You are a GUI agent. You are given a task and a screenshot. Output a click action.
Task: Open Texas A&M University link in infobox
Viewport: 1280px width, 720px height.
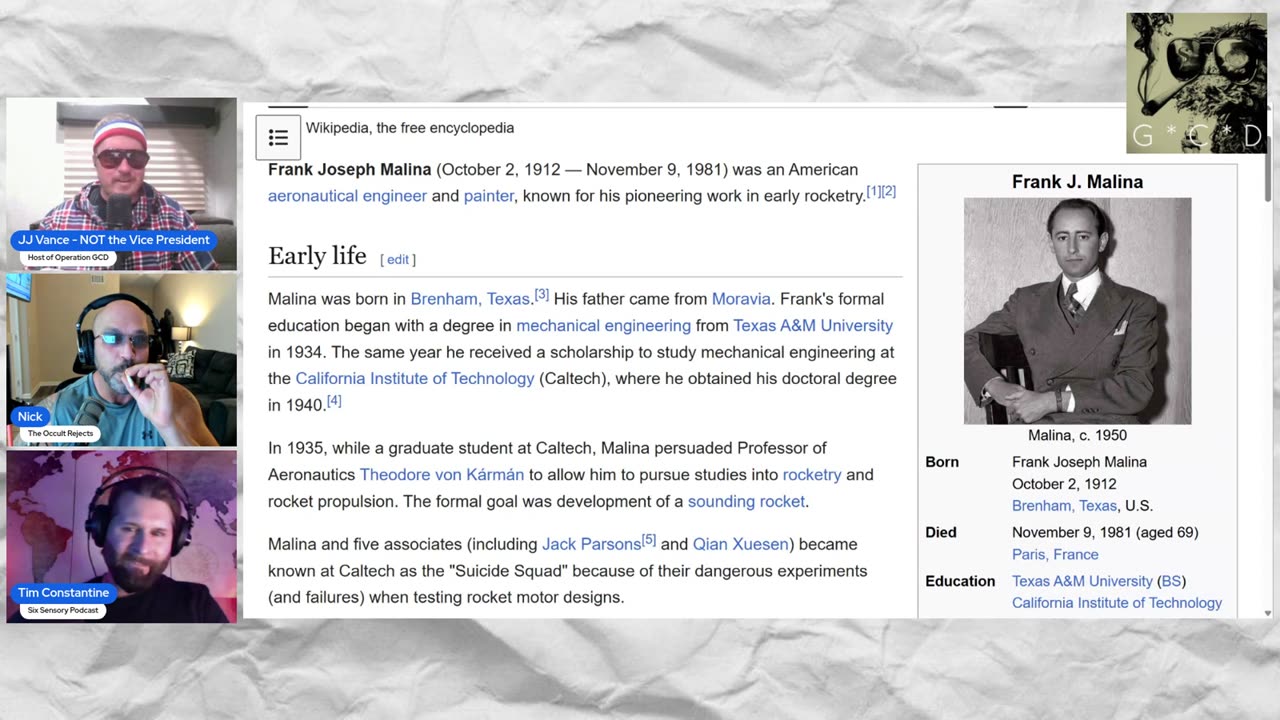click(x=1082, y=581)
